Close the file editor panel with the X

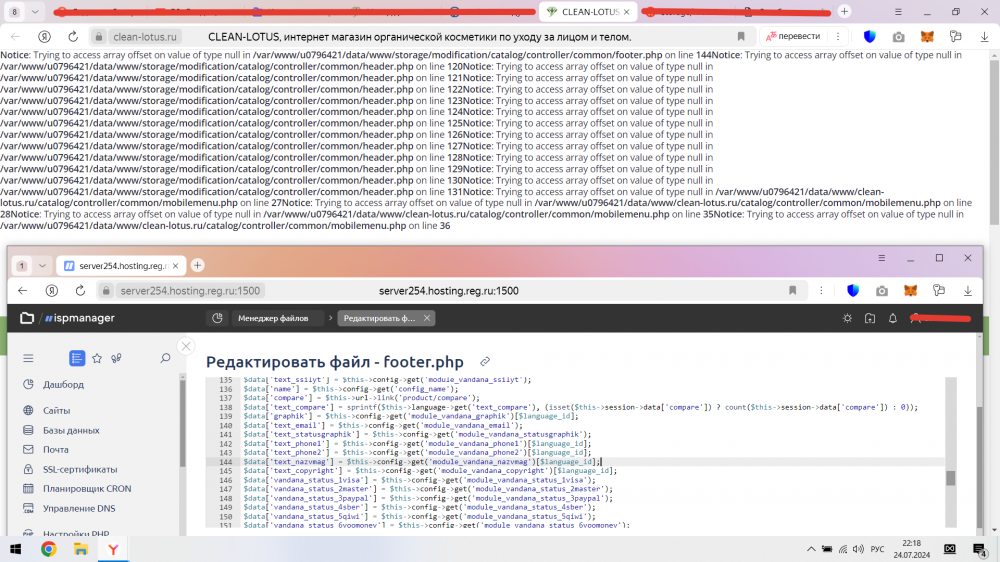pyautogui.click(x=186, y=346)
